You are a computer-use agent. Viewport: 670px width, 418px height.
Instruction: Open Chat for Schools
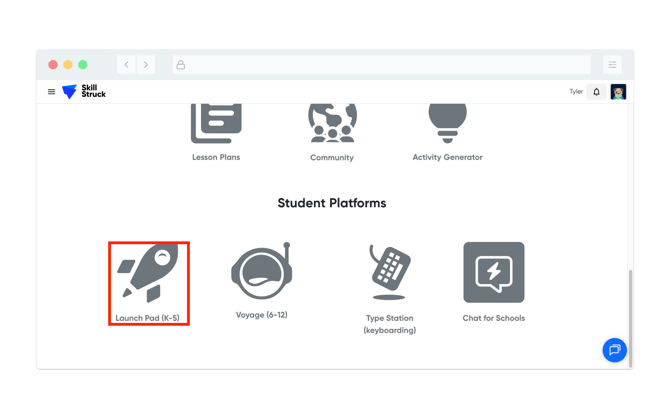click(x=493, y=274)
